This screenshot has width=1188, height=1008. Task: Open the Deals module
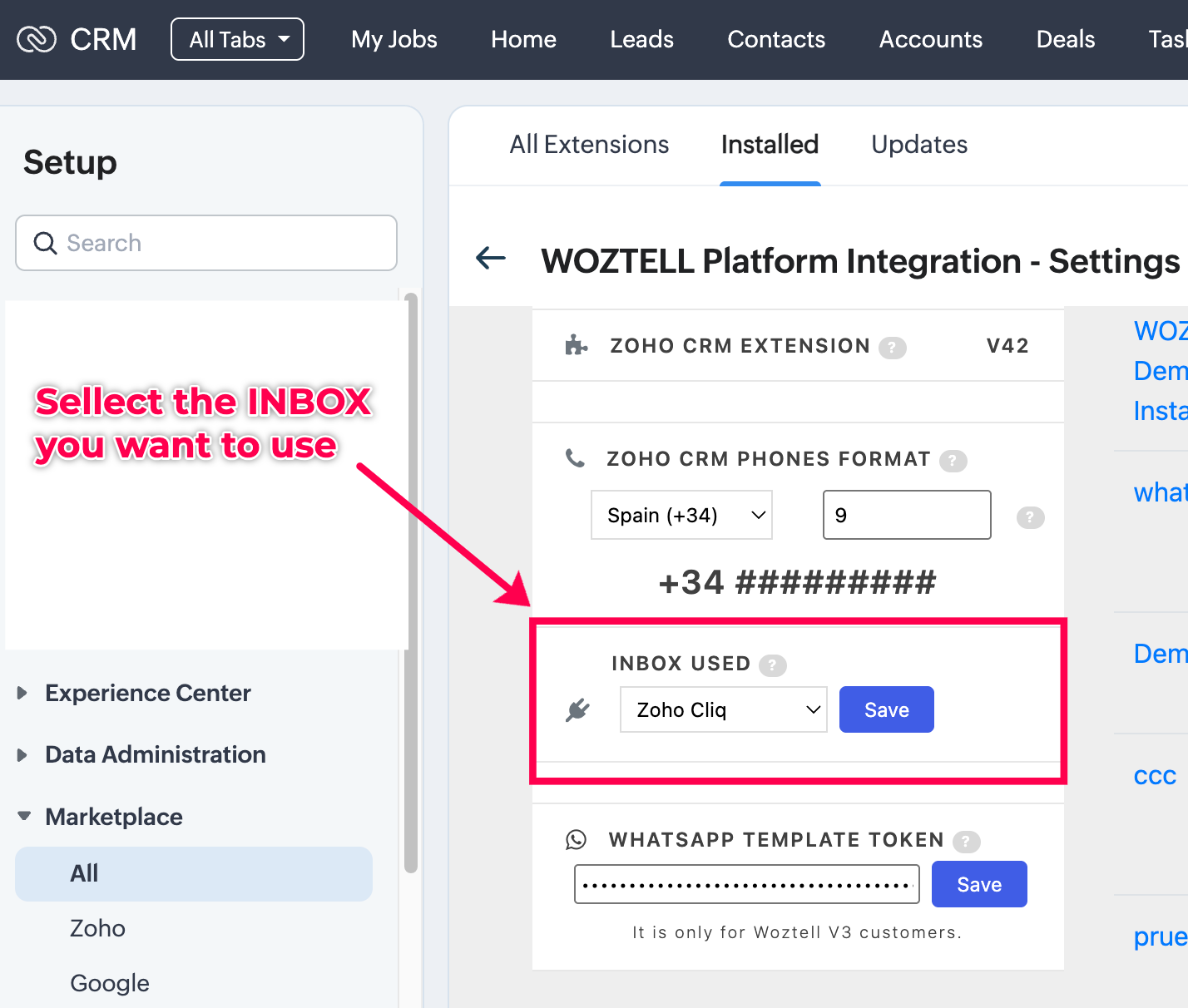[1066, 39]
